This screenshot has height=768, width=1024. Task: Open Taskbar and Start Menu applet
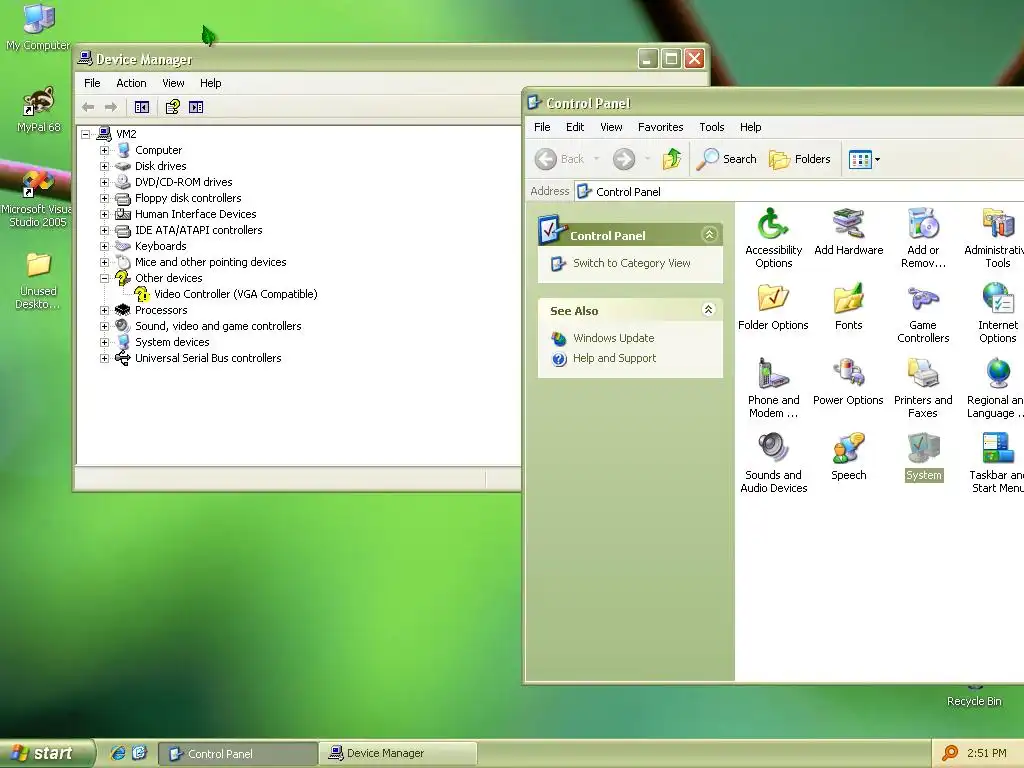pyautogui.click(x=997, y=463)
